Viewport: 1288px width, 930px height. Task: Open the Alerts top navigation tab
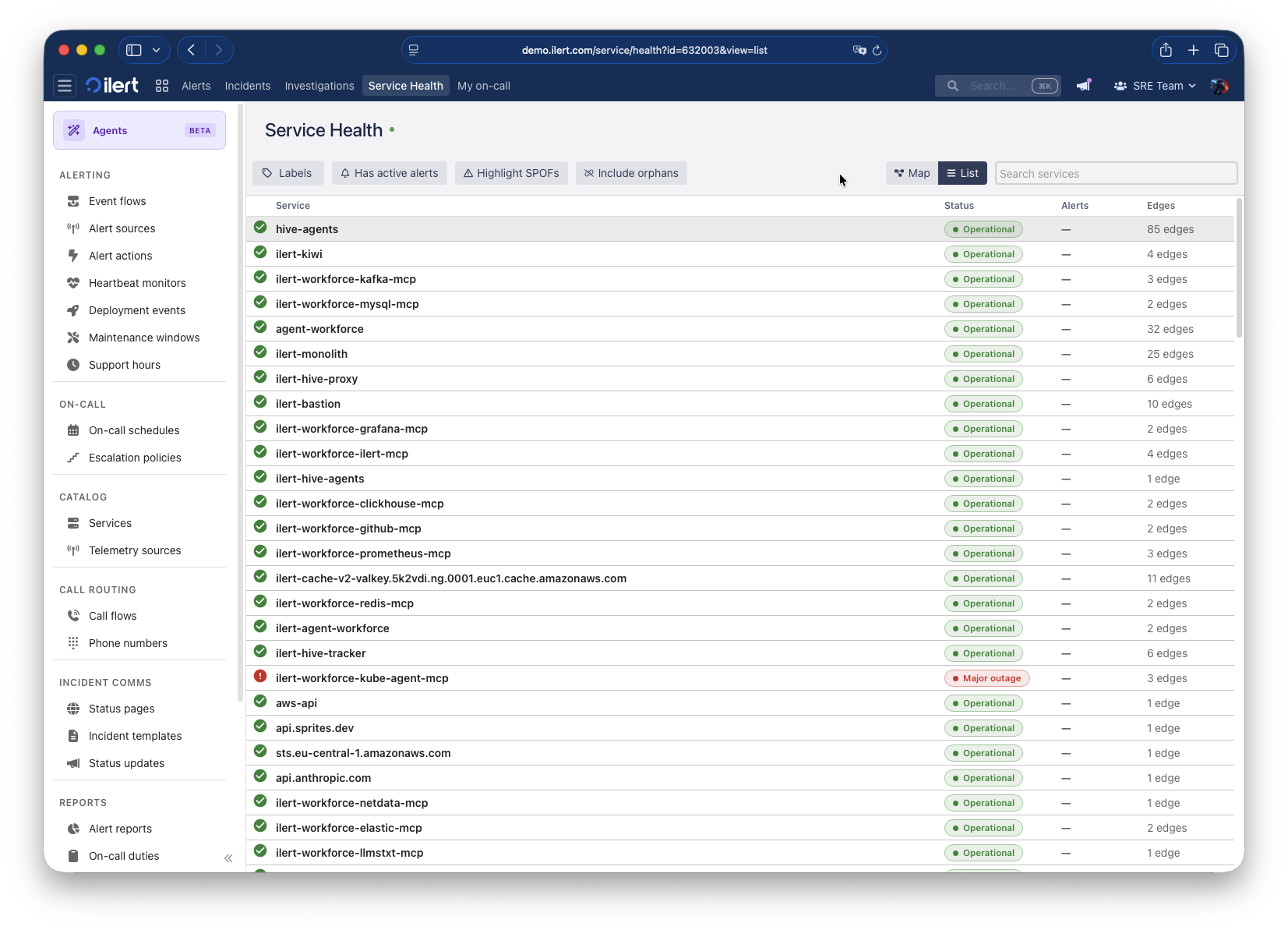click(x=196, y=86)
